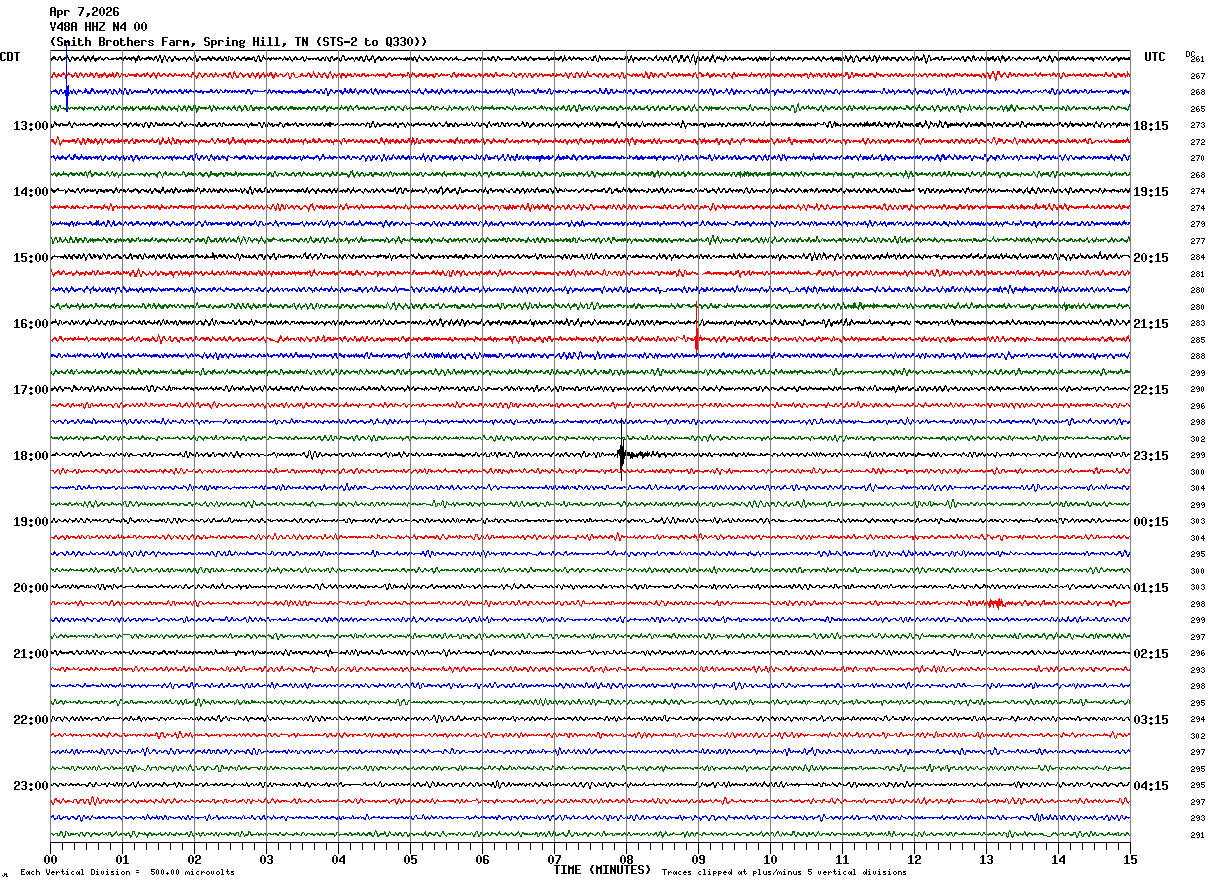Click minute tick label 11 on time axis
The width and height of the screenshot is (1210, 886).
[842, 859]
